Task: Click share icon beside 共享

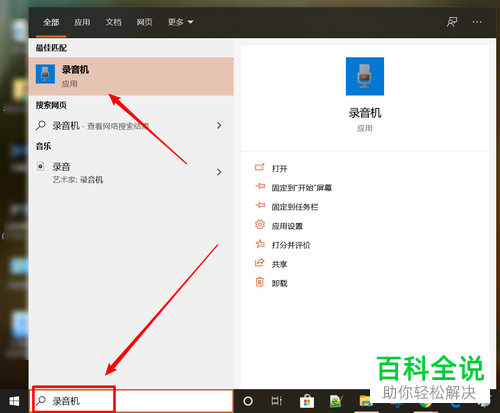Action: pyautogui.click(x=260, y=263)
